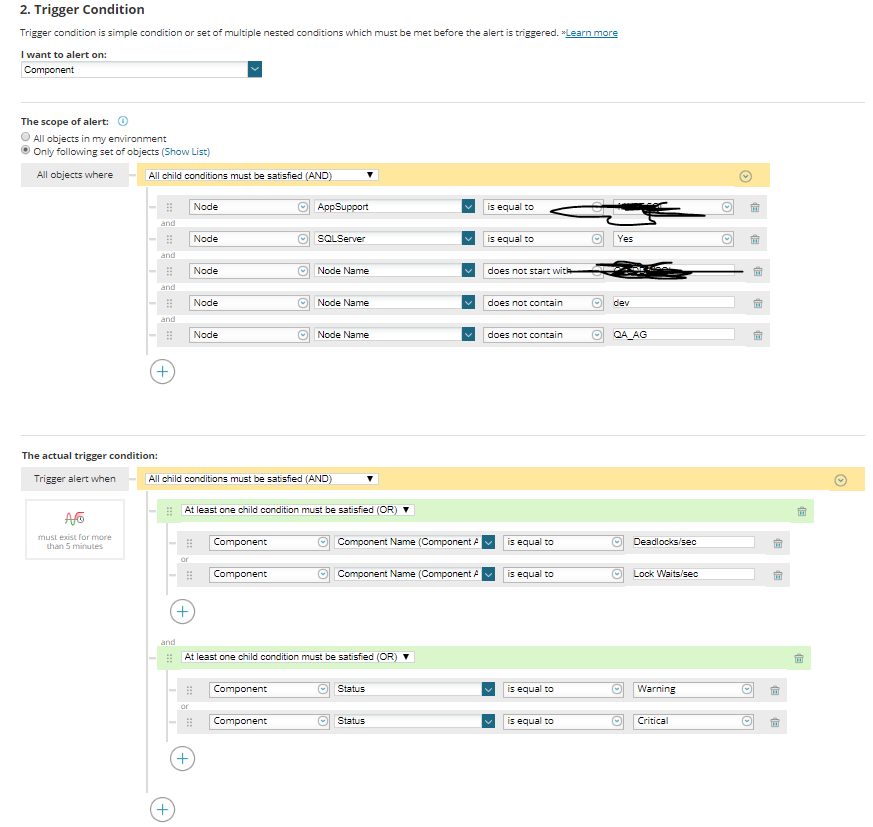Select 'All objects in my environment' radio button
This screenshot has width=873, height=827.
(26, 136)
